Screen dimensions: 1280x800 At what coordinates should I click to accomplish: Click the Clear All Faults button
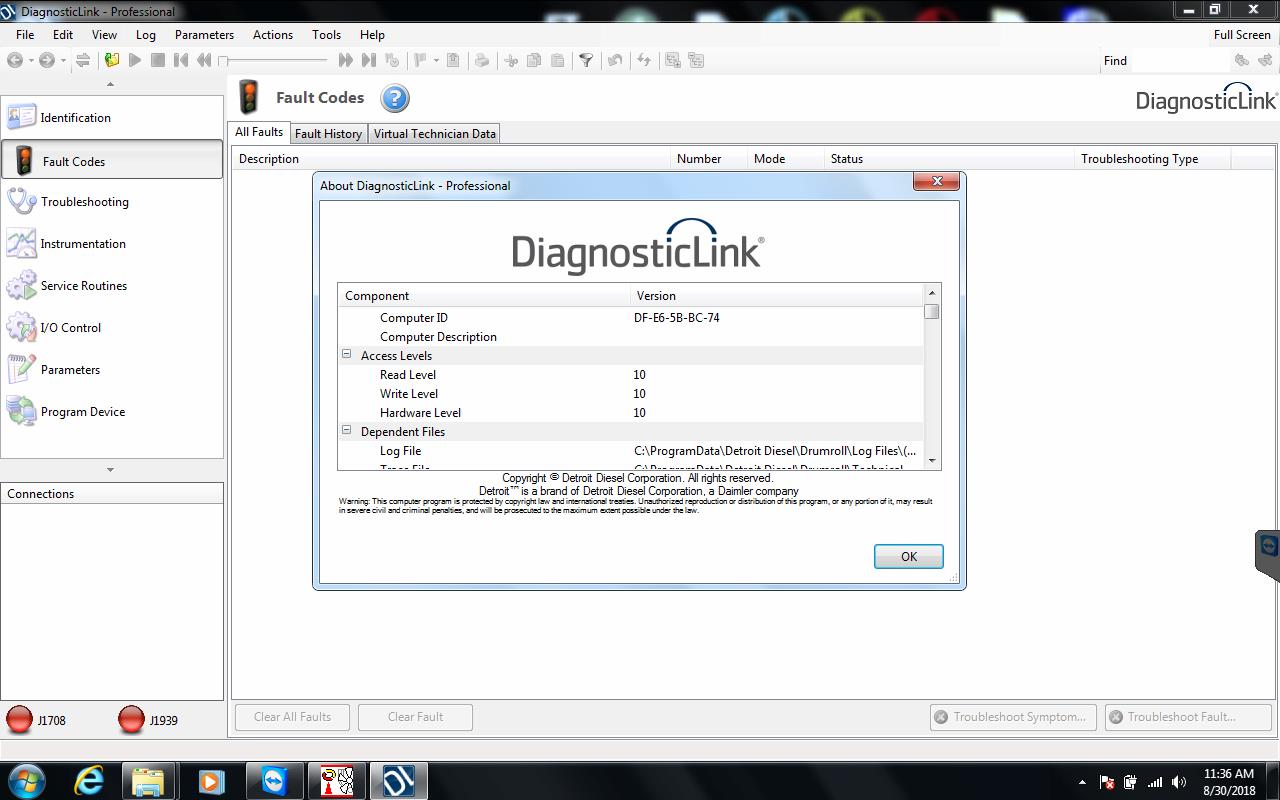(292, 716)
